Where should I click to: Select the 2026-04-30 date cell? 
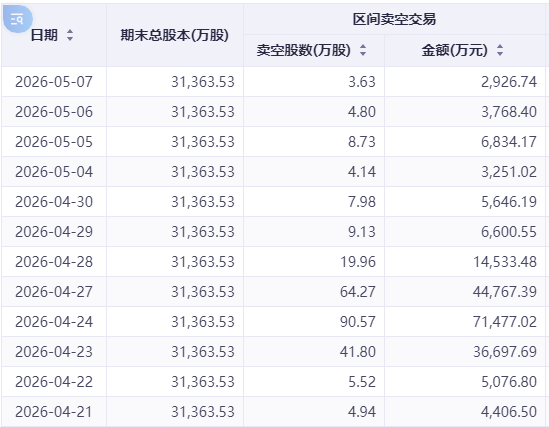[54, 202]
